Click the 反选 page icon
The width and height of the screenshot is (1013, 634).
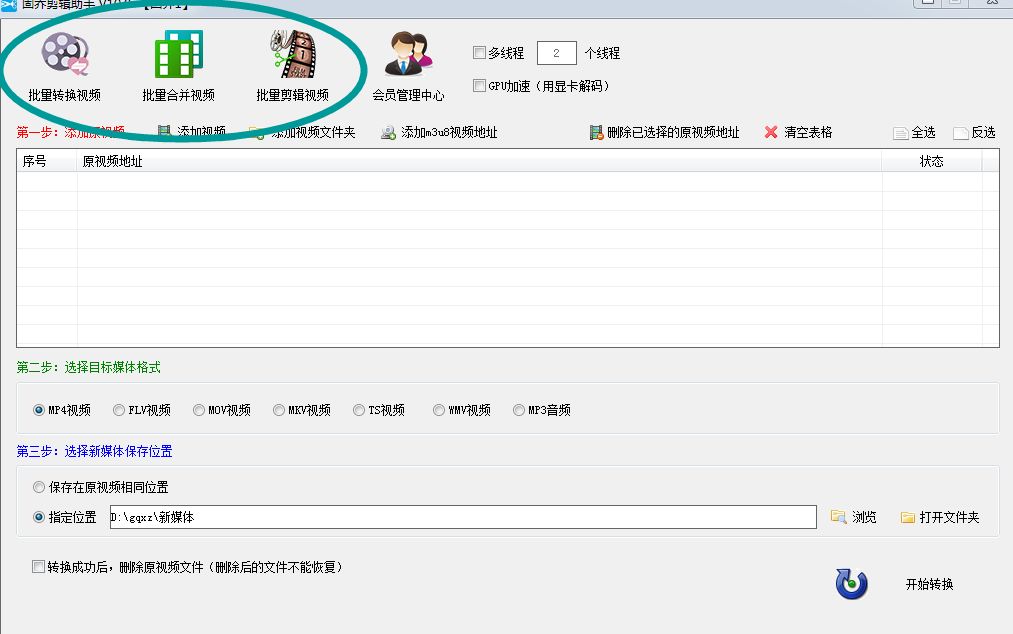point(961,133)
